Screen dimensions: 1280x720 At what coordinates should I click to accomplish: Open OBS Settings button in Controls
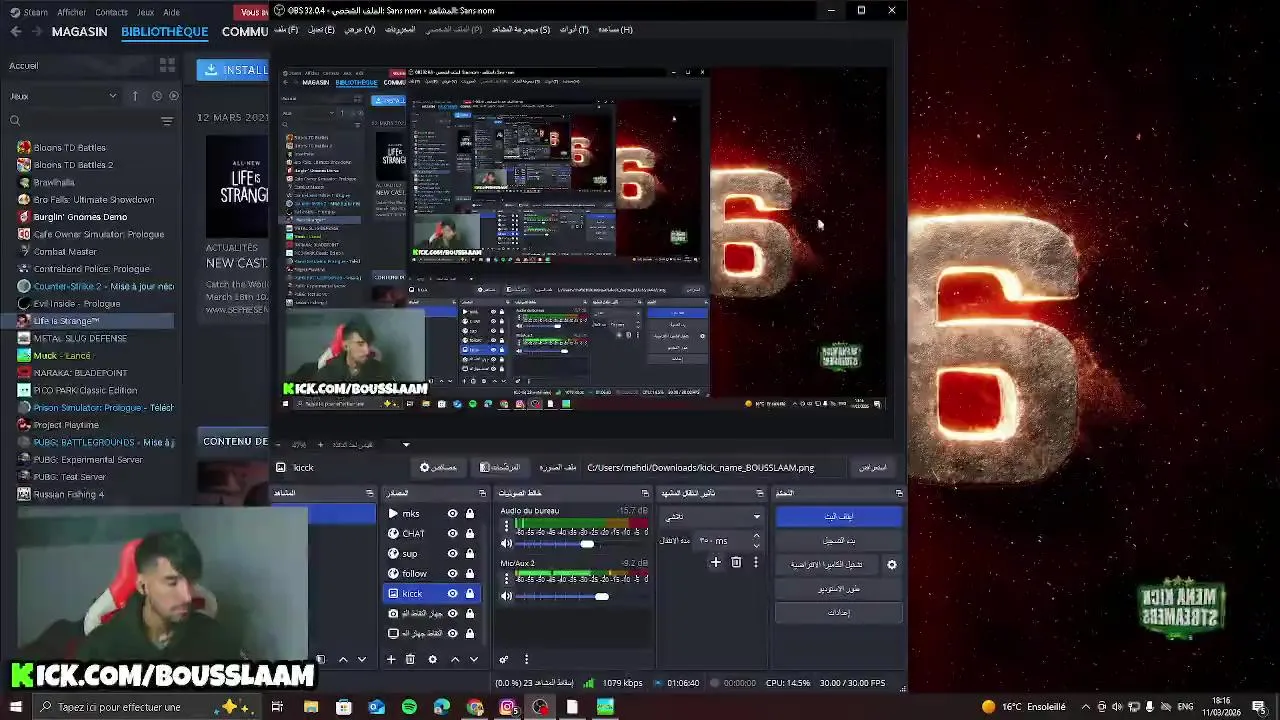[838, 612]
